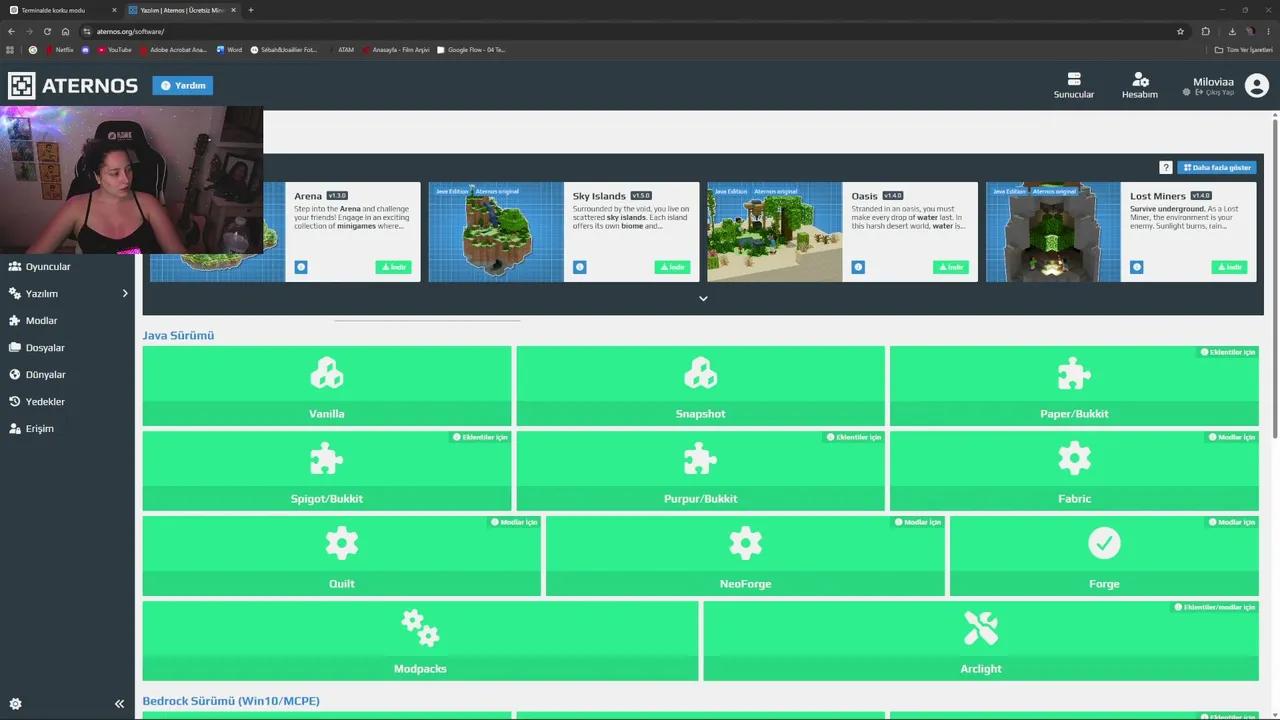The image size is (1280, 720).
Task: Select Paper/Bukkit server software
Action: coord(1074,386)
